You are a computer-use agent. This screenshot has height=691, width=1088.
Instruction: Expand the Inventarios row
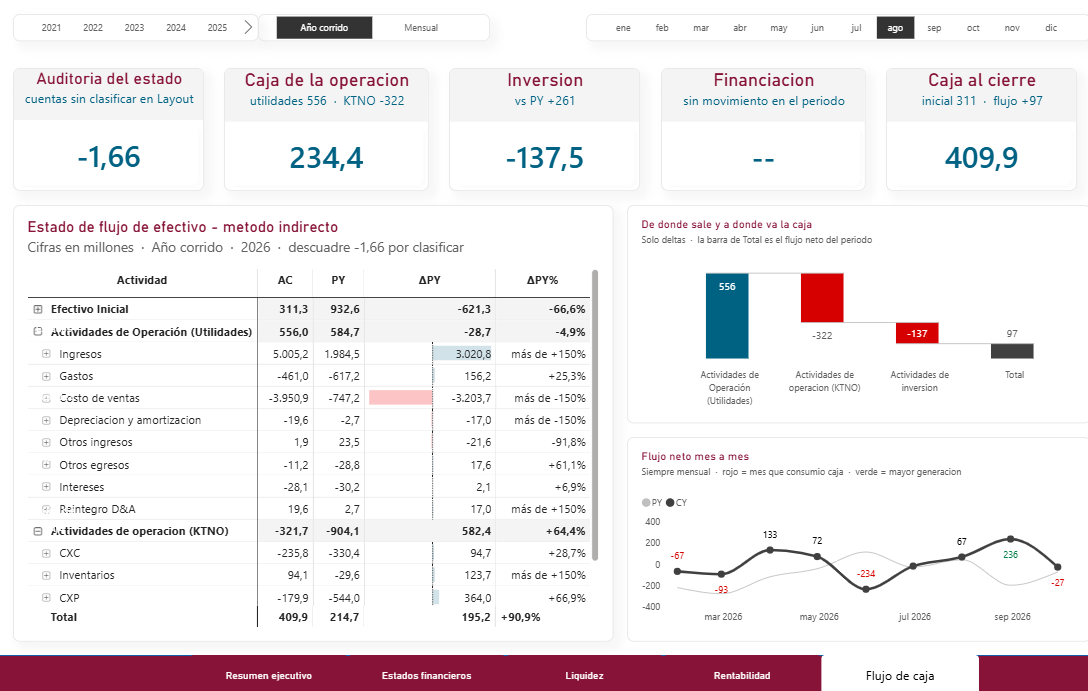[x=46, y=575]
